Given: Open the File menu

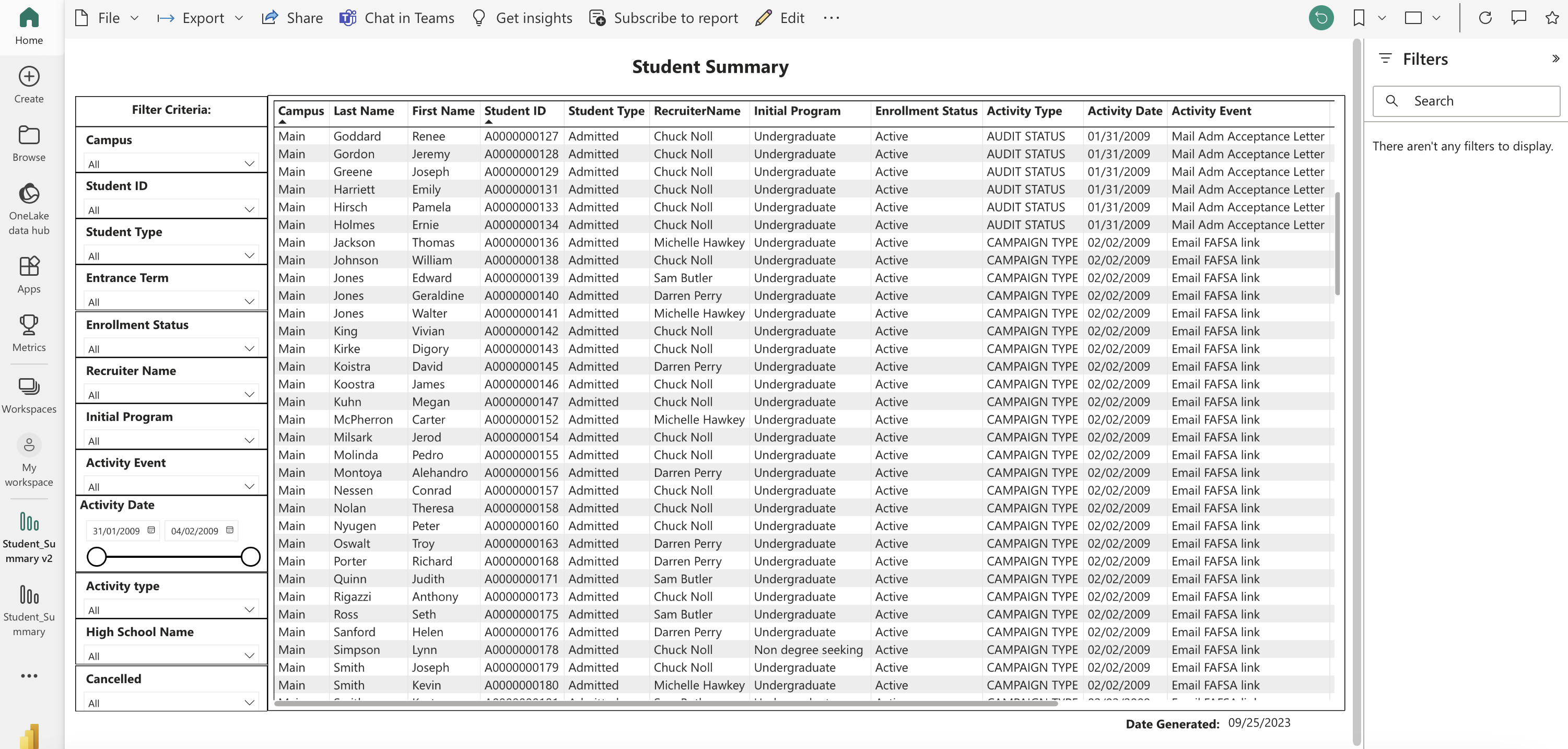Looking at the screenshot, I should [x=107, y=18].
